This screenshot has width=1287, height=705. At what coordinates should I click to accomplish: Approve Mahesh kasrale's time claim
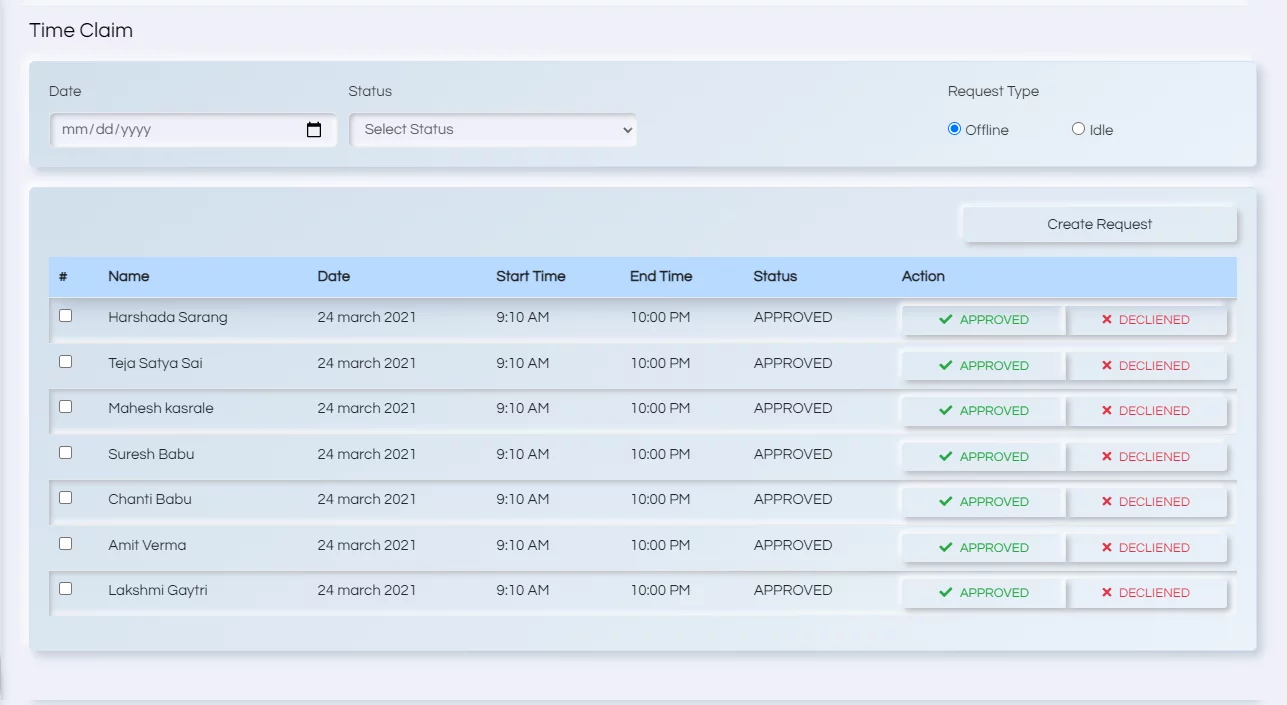pos(983,411)
